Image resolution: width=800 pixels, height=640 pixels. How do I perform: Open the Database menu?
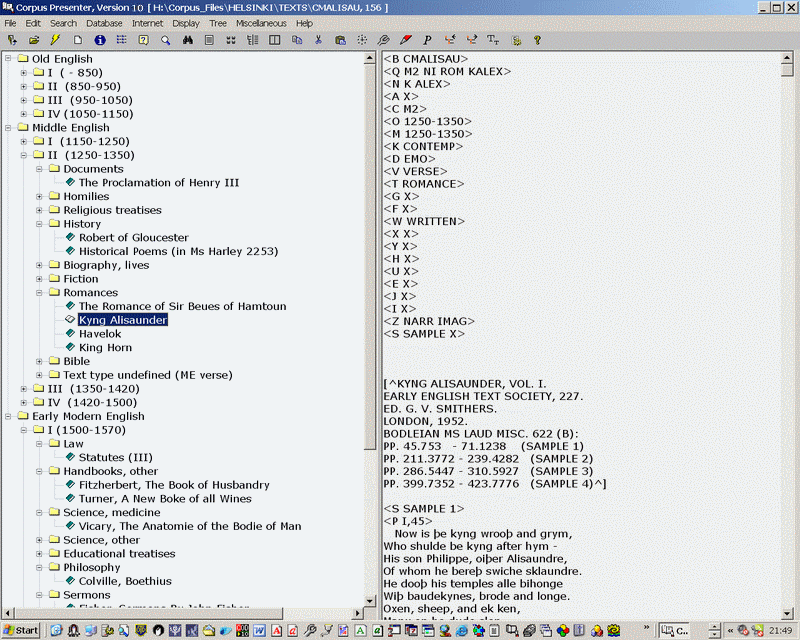[x=104, y=23]
